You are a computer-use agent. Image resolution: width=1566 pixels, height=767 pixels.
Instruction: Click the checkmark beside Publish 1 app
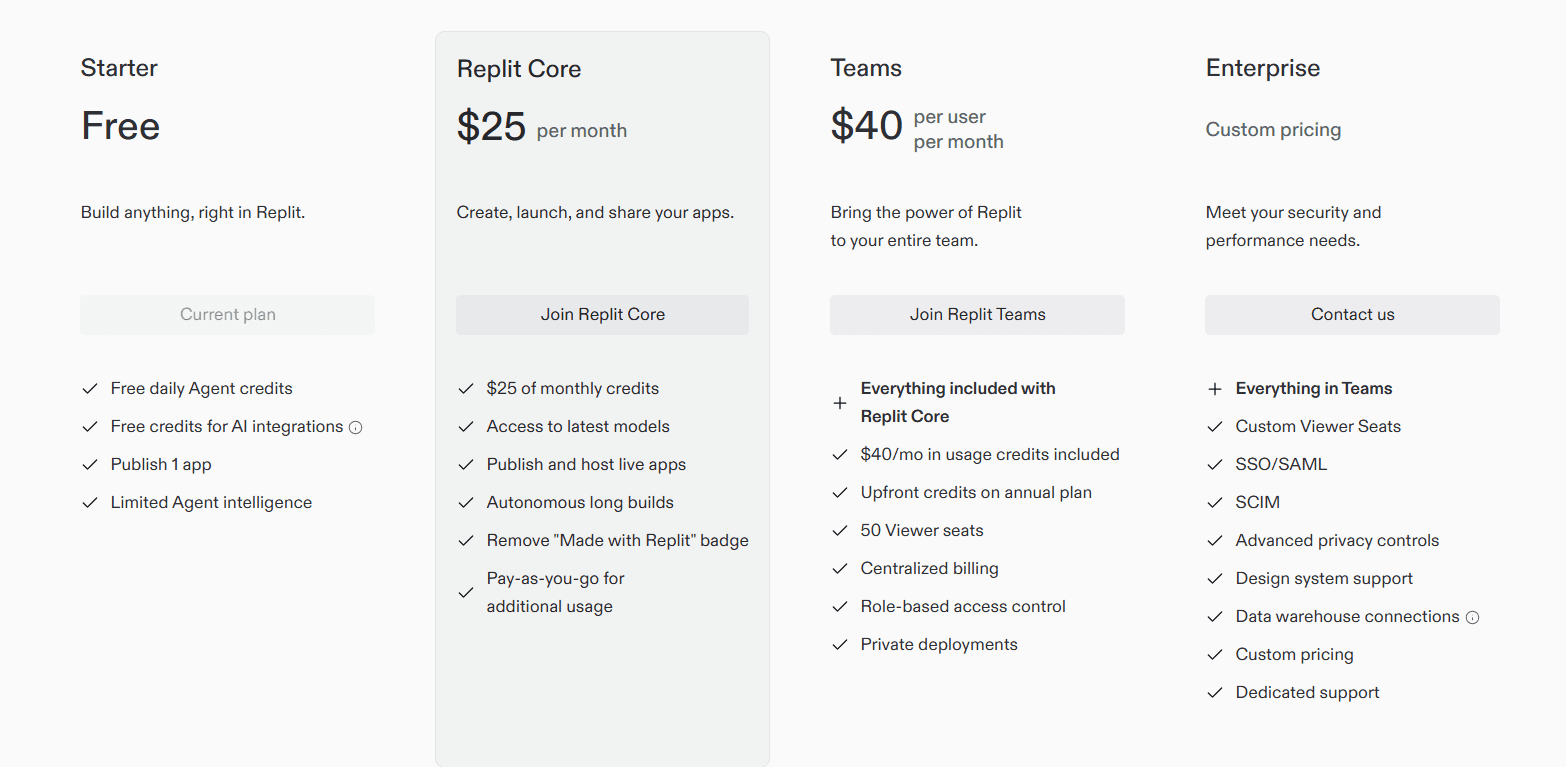(x=89, y=464)
